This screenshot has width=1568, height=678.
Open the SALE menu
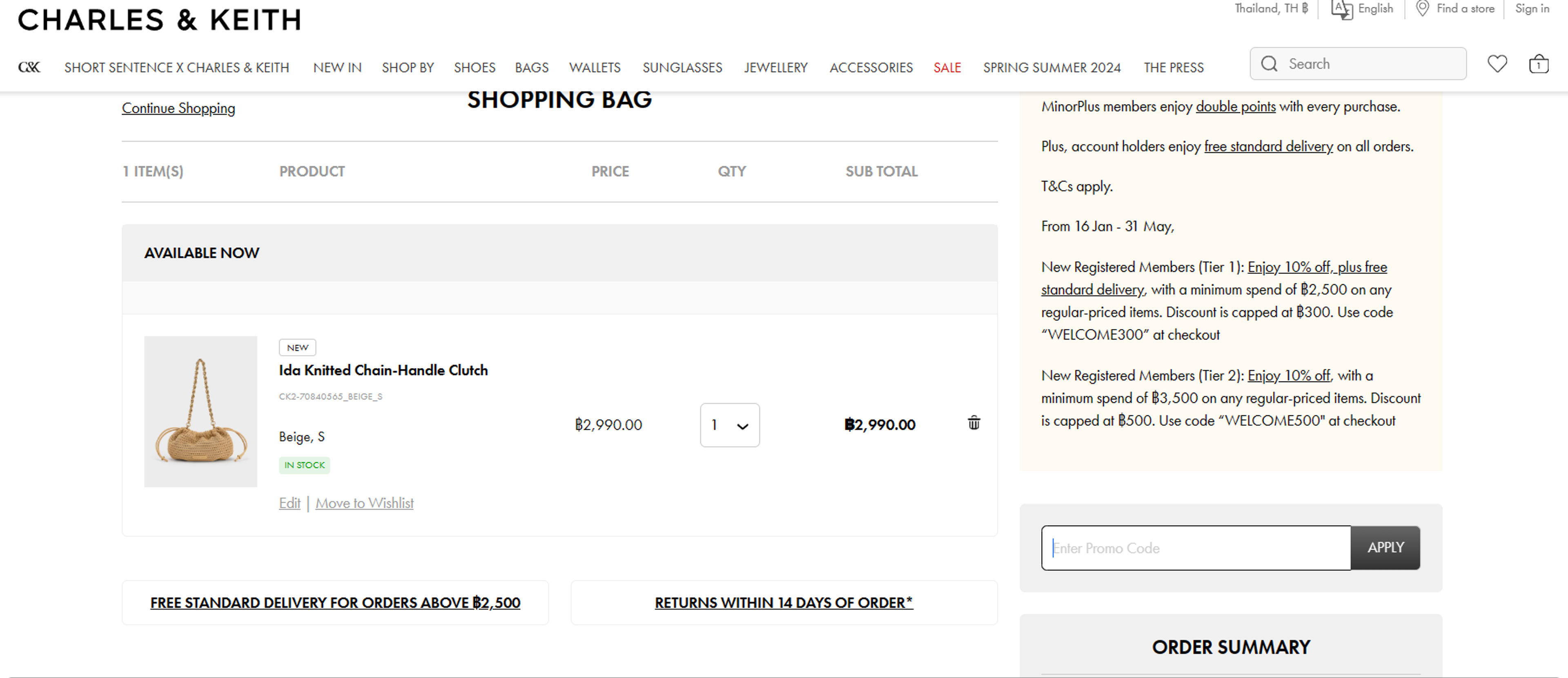pos(947,68)
